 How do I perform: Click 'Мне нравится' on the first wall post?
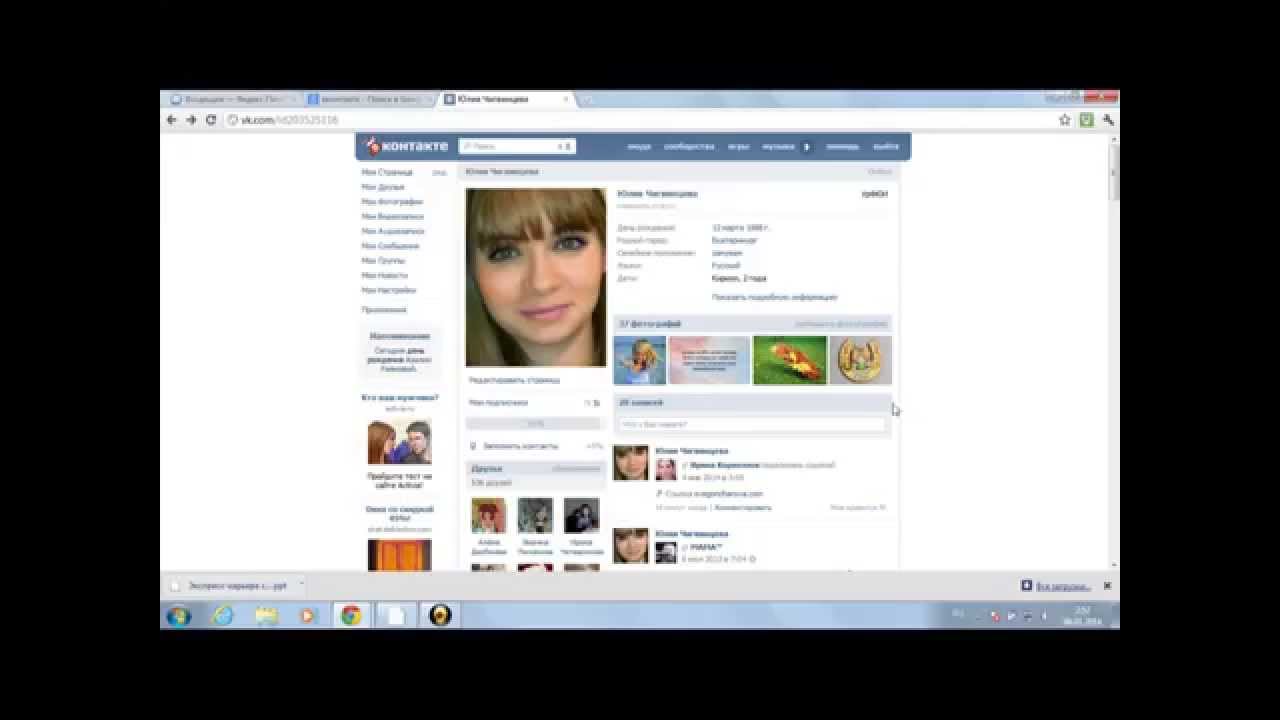[857, 508]
